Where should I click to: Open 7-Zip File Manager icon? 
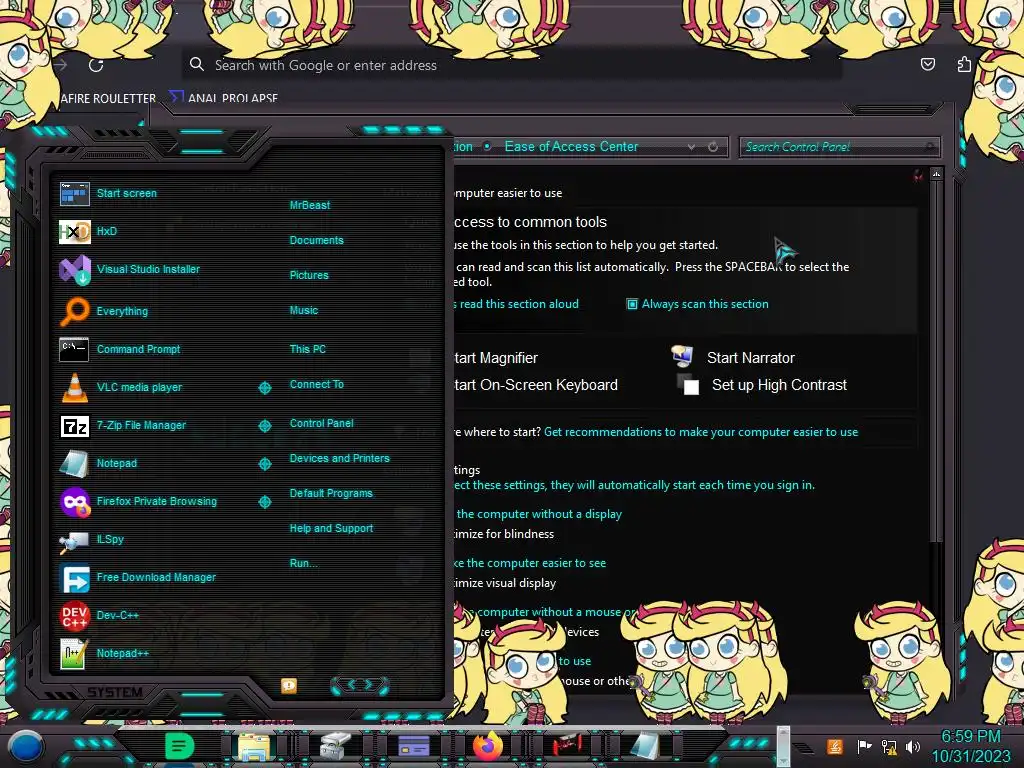[x=74, y=426]
